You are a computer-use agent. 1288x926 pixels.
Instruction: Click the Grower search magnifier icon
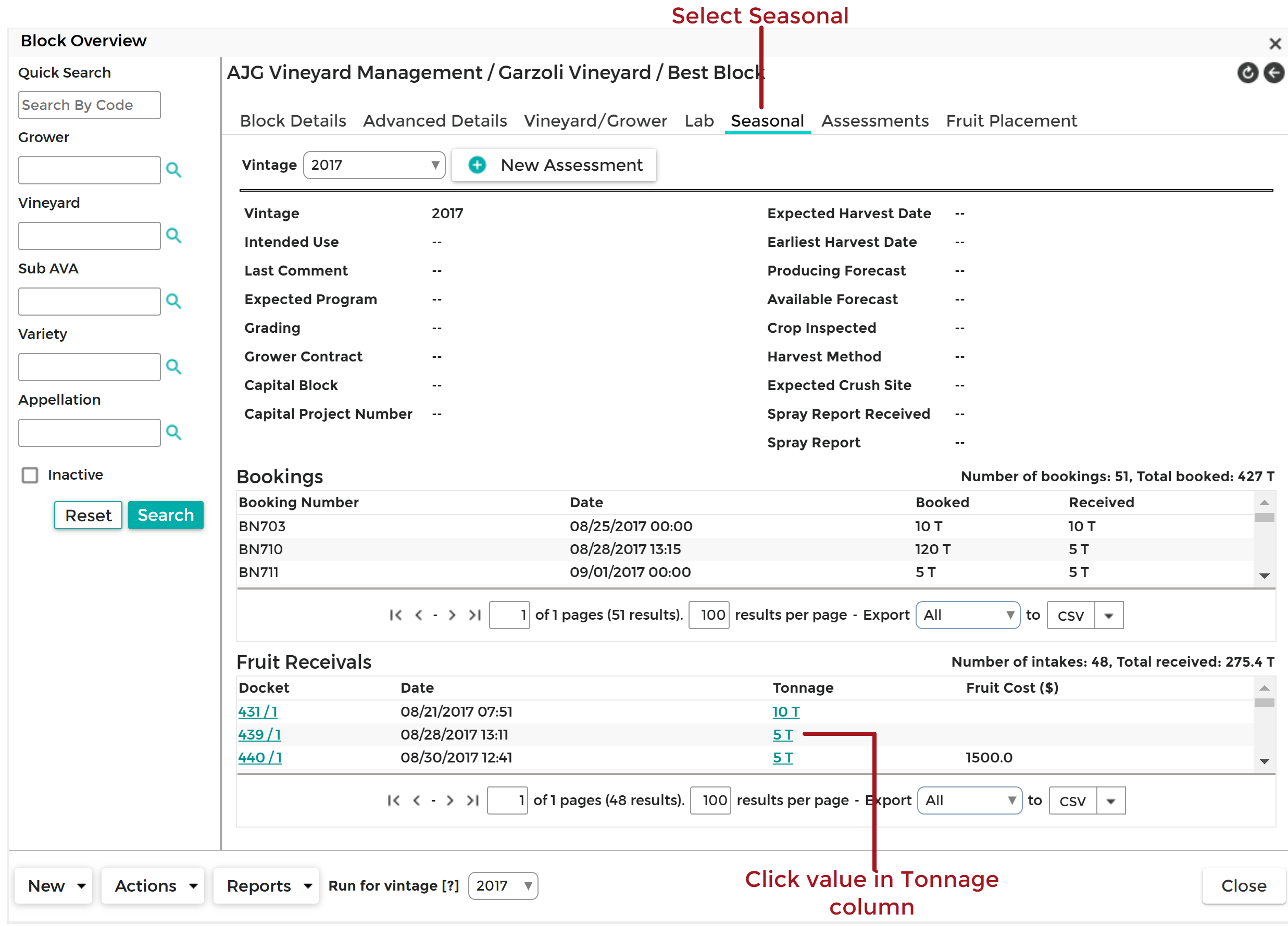coord(174,170)
